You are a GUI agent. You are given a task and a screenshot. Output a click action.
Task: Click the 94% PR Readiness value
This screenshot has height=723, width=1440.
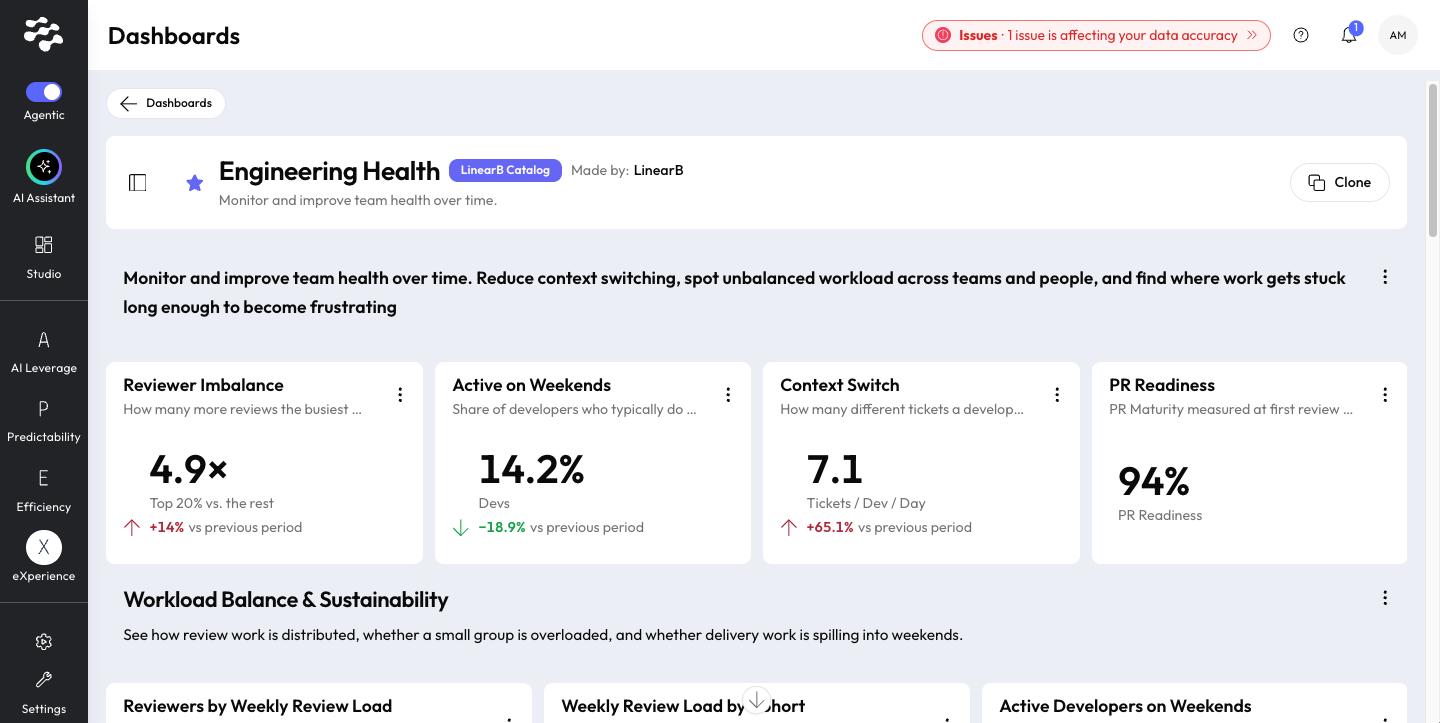click(x=1154, y=482)
